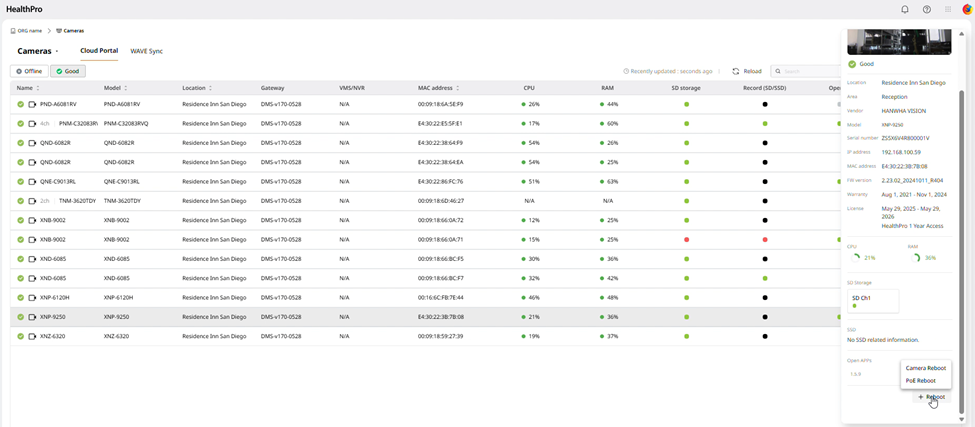
Task: Click the green status icon for XNZ-6320
Action: 20,336
